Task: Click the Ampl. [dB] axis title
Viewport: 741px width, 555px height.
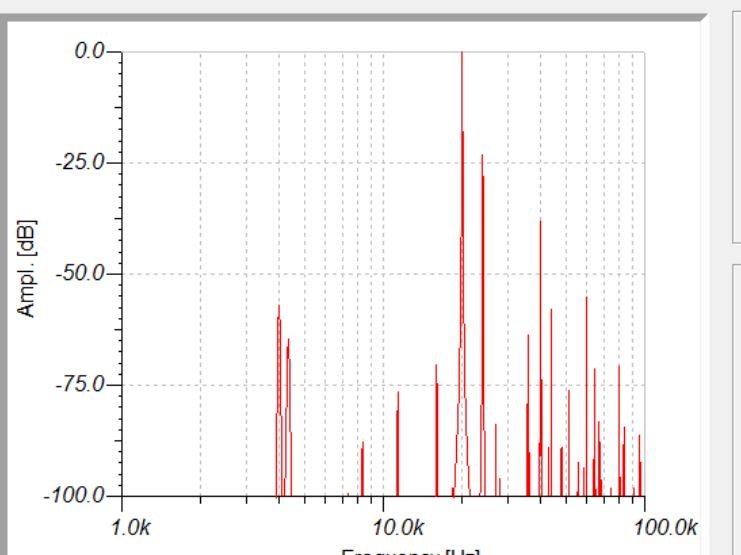Action: pos(26,269)
